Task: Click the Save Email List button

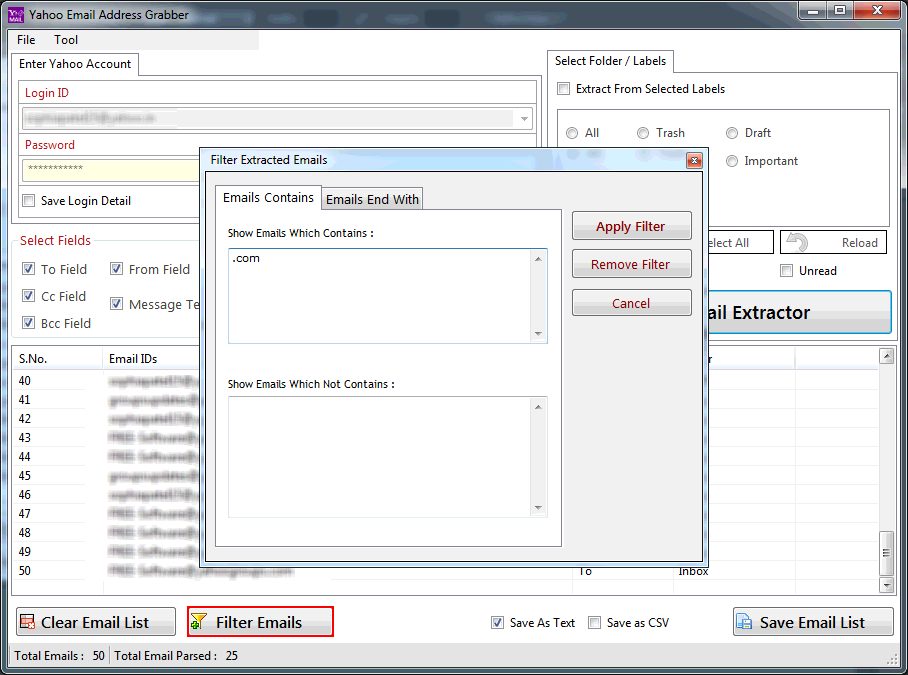Action: (813, 622)
